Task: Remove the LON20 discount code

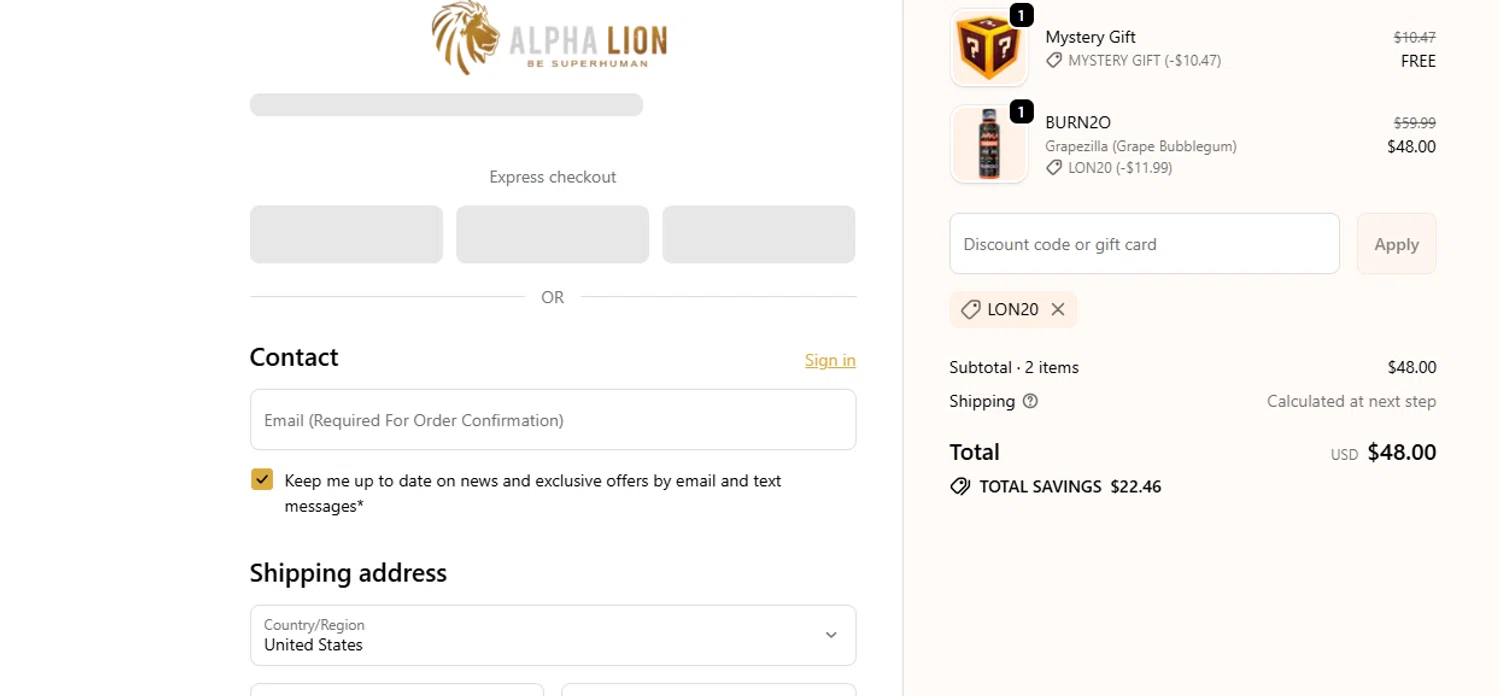Action: click(x=1058, y=310)
